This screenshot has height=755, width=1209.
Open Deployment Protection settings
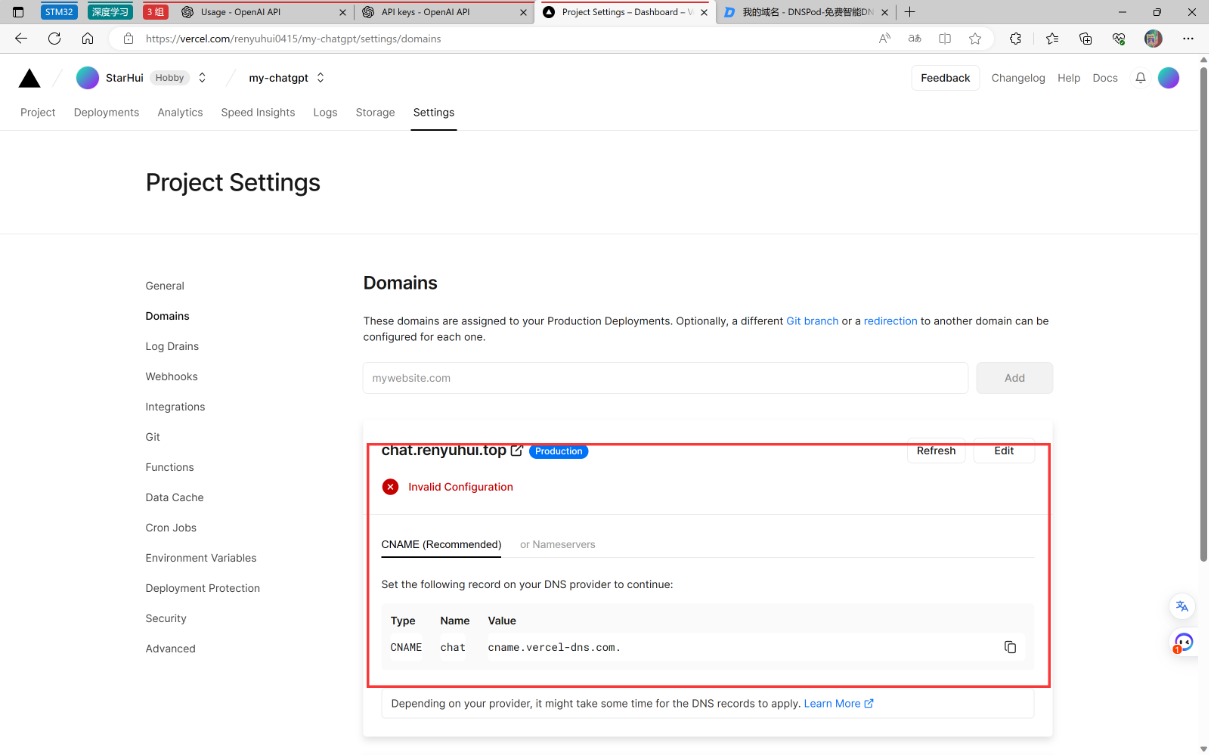pos(203,588)
